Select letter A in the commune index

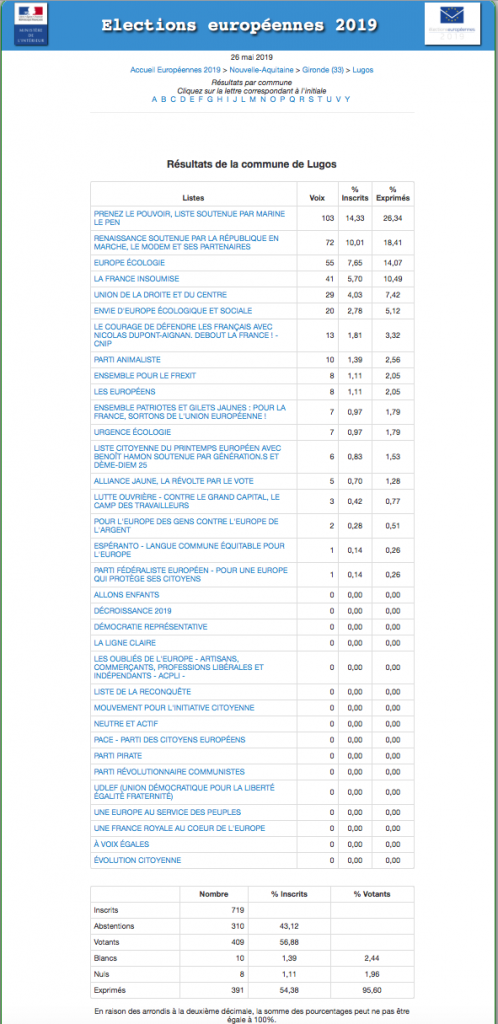tap(155, 99)
